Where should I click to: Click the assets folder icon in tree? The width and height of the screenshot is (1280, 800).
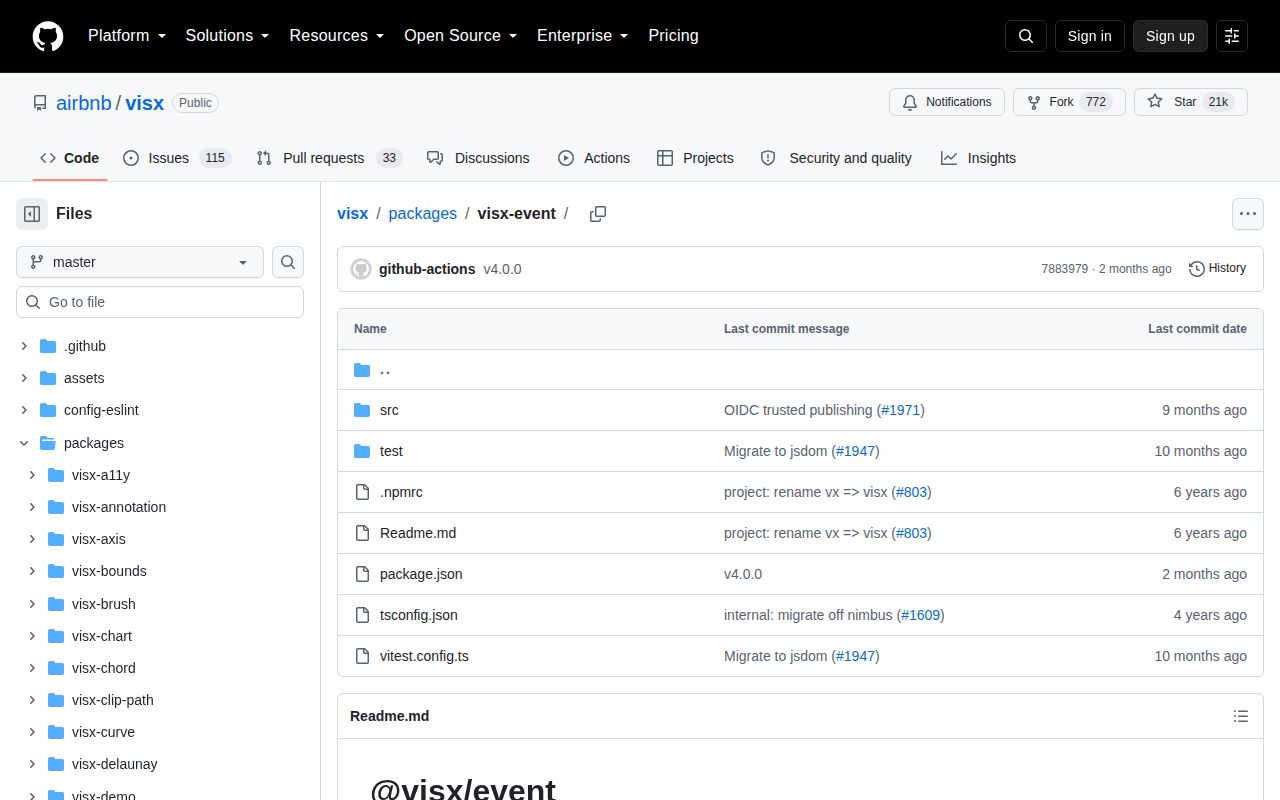coord(47,378)
